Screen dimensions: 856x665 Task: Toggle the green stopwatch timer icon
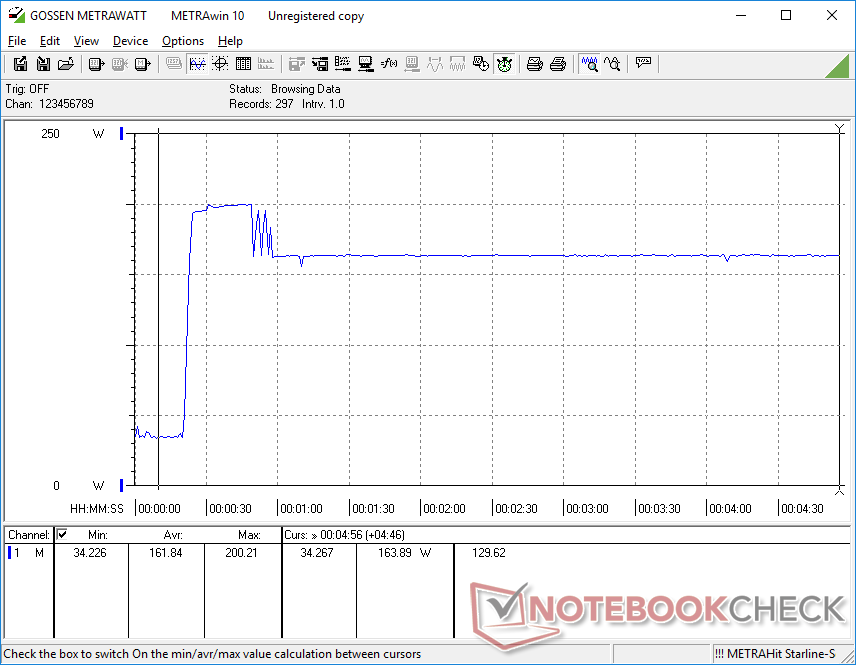[504, 64]
